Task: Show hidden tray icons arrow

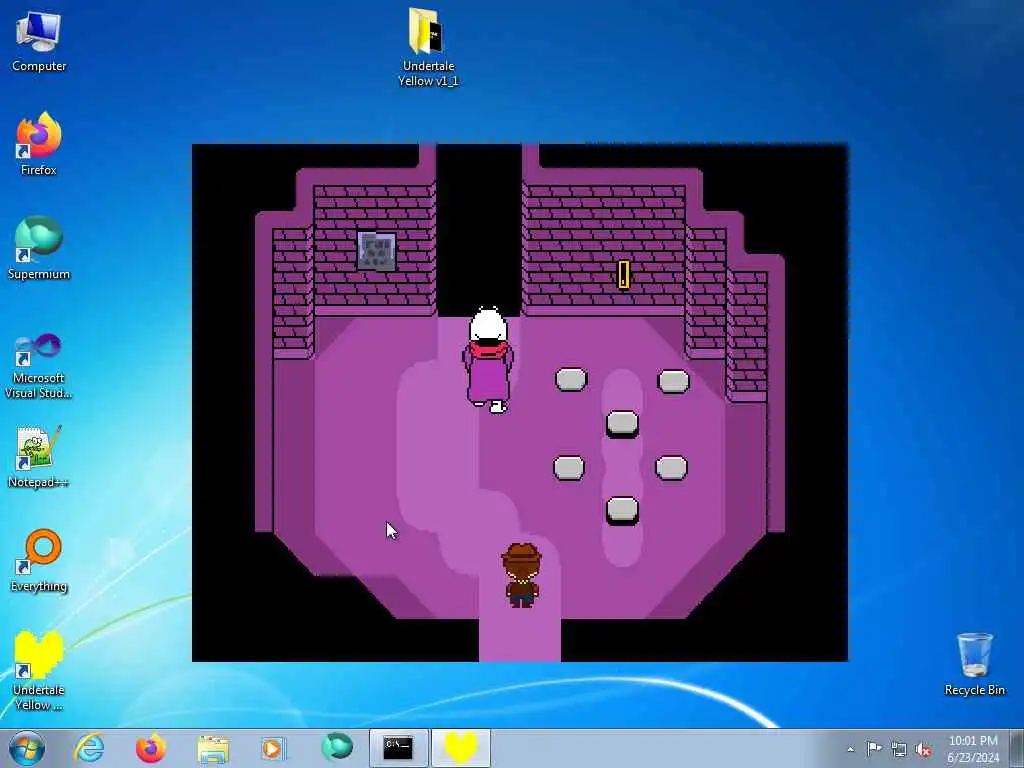Action: pos(850,749)
